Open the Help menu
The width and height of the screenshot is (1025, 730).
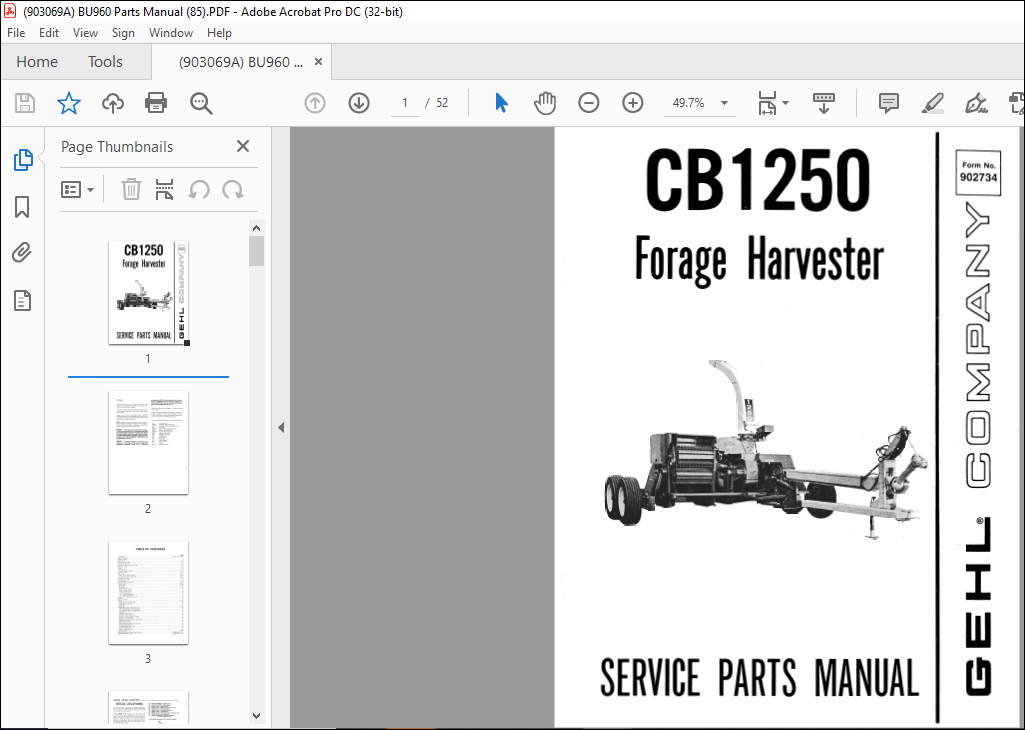pyautogui.click(x=219, y=33)
